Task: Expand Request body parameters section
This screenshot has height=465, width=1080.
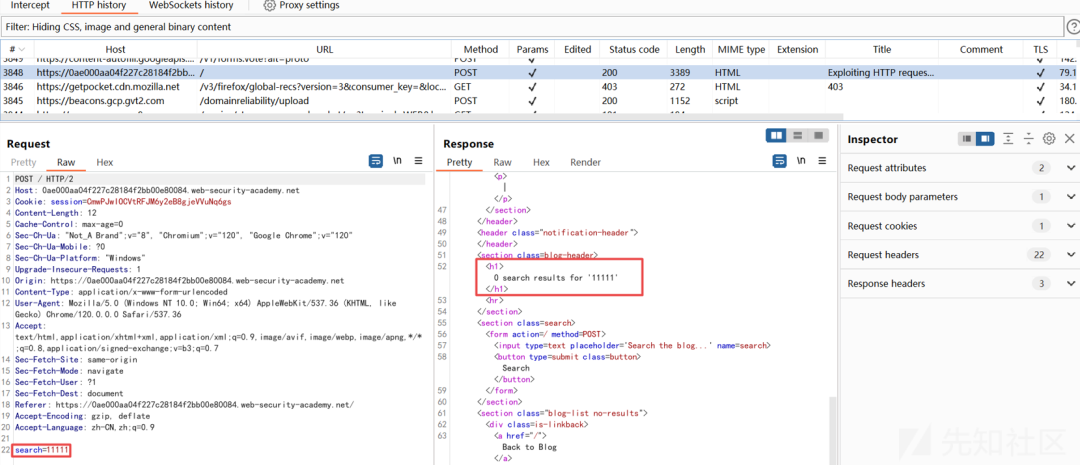Action: 1070,197
